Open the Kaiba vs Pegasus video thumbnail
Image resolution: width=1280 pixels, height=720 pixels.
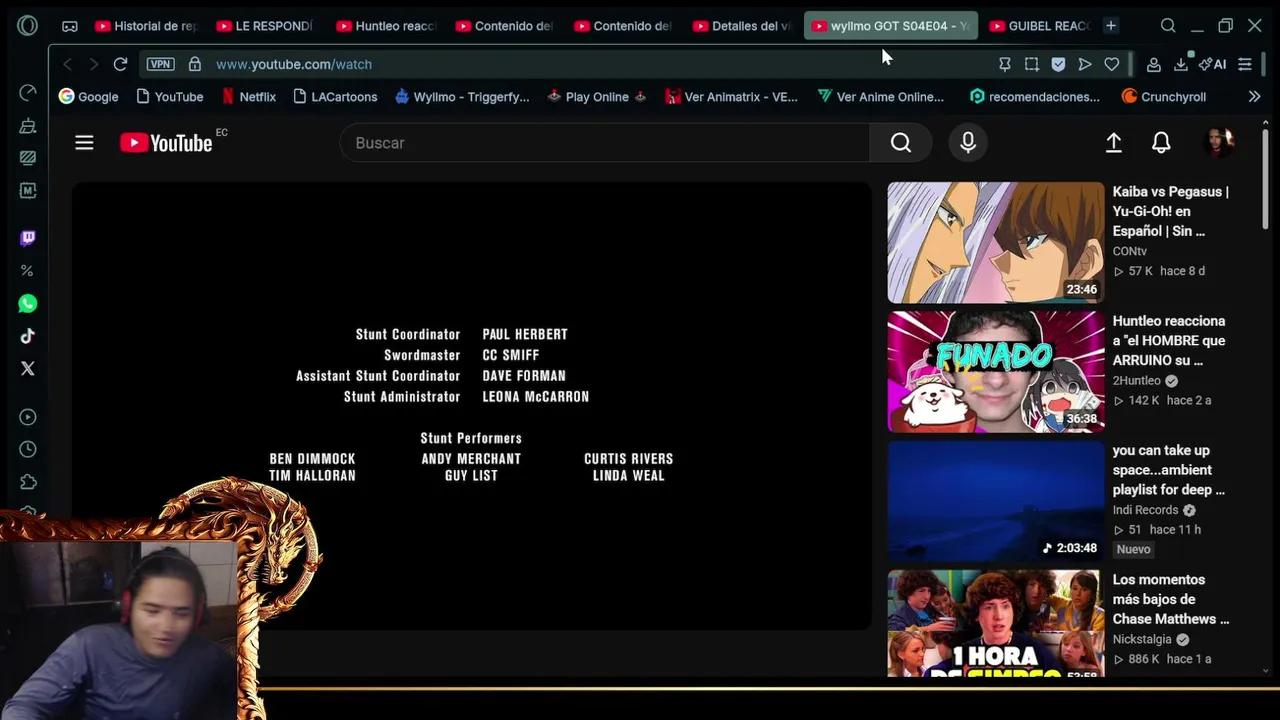(996, 242)
